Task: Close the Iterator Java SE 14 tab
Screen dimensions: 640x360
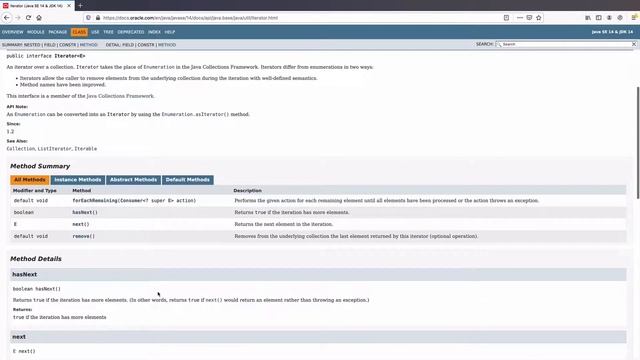Action: click(x=69, y=6)
